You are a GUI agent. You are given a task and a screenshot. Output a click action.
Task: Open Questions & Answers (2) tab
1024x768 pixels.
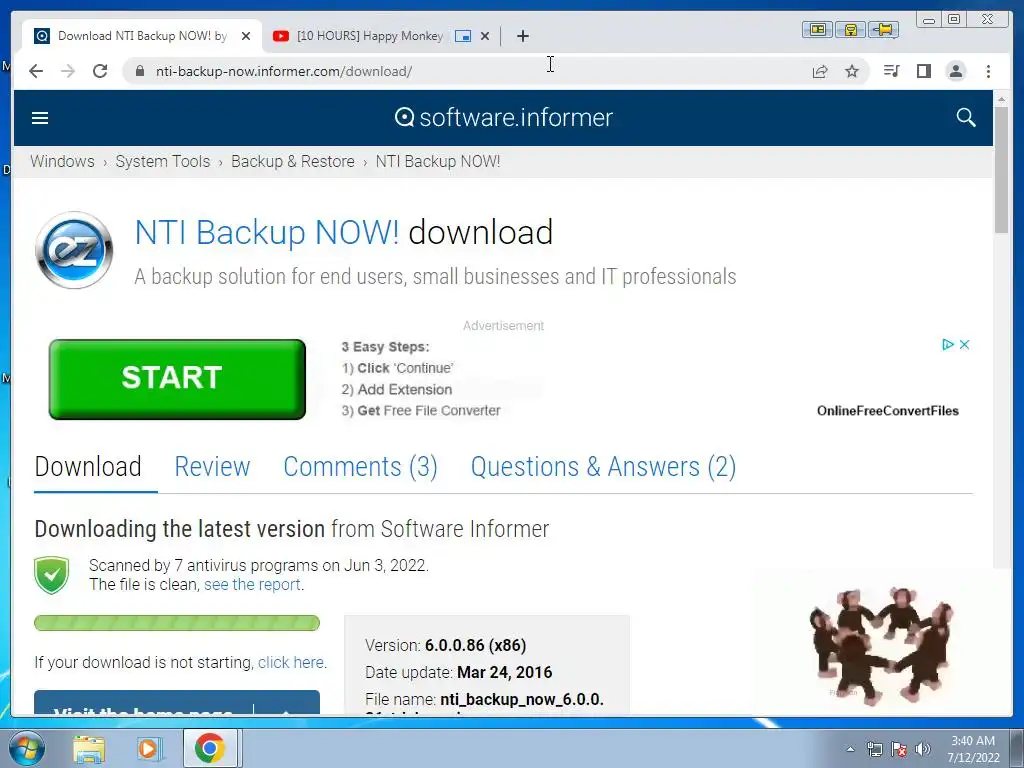tap(603, 467)
